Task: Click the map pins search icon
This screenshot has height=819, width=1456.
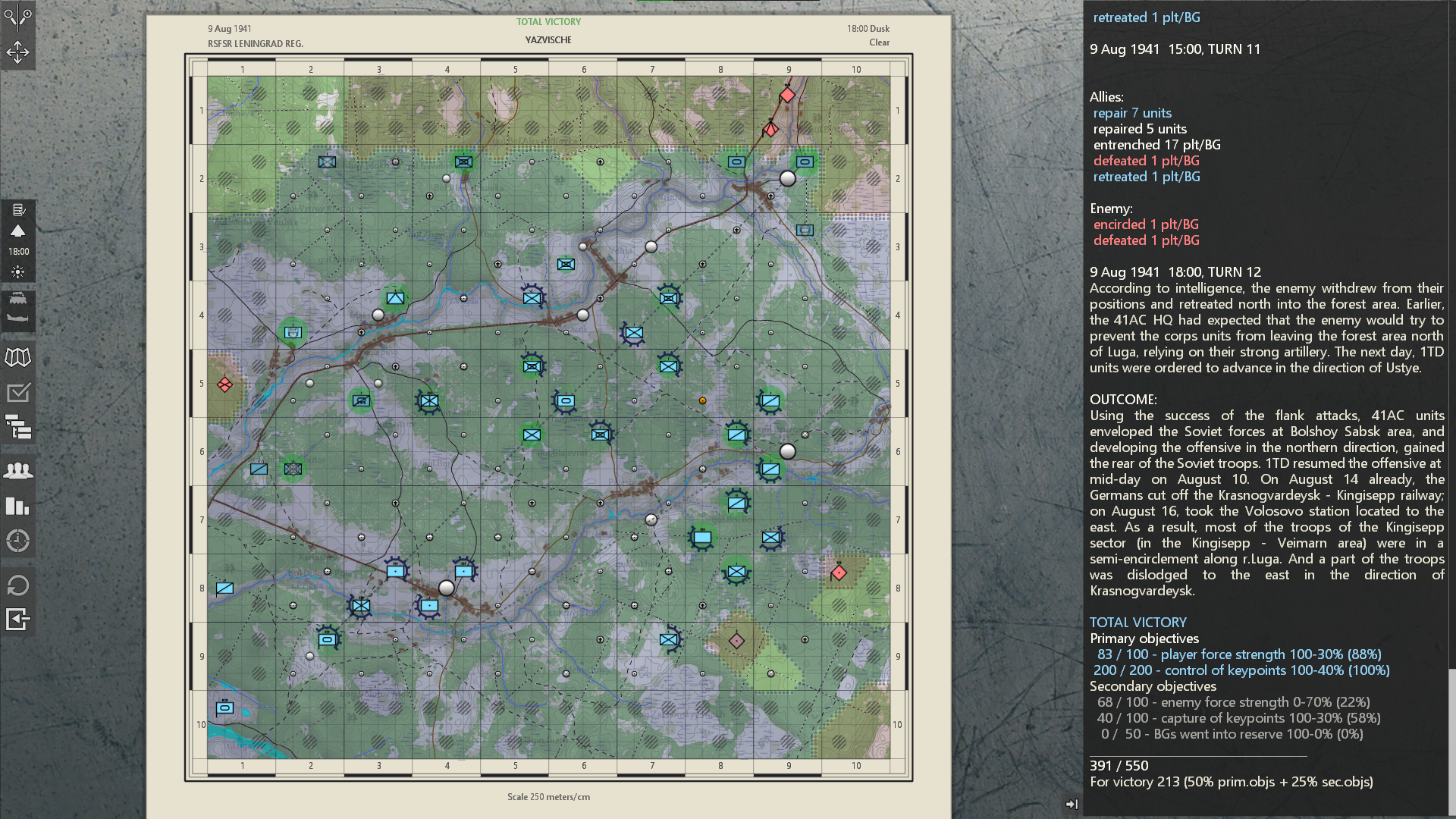Action: (17, 17)
